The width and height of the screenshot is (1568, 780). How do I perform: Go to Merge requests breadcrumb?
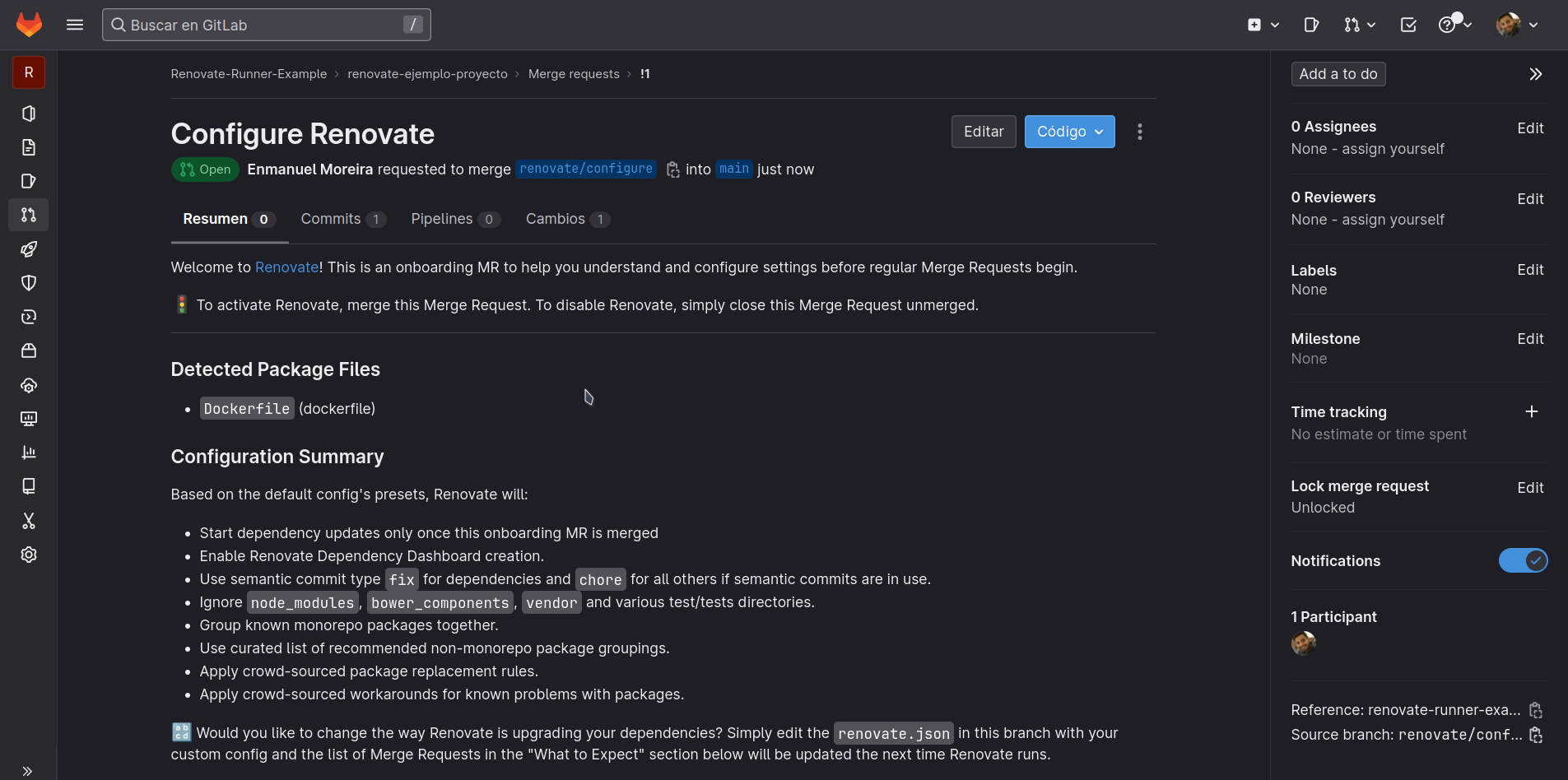[x=574, y=74]
